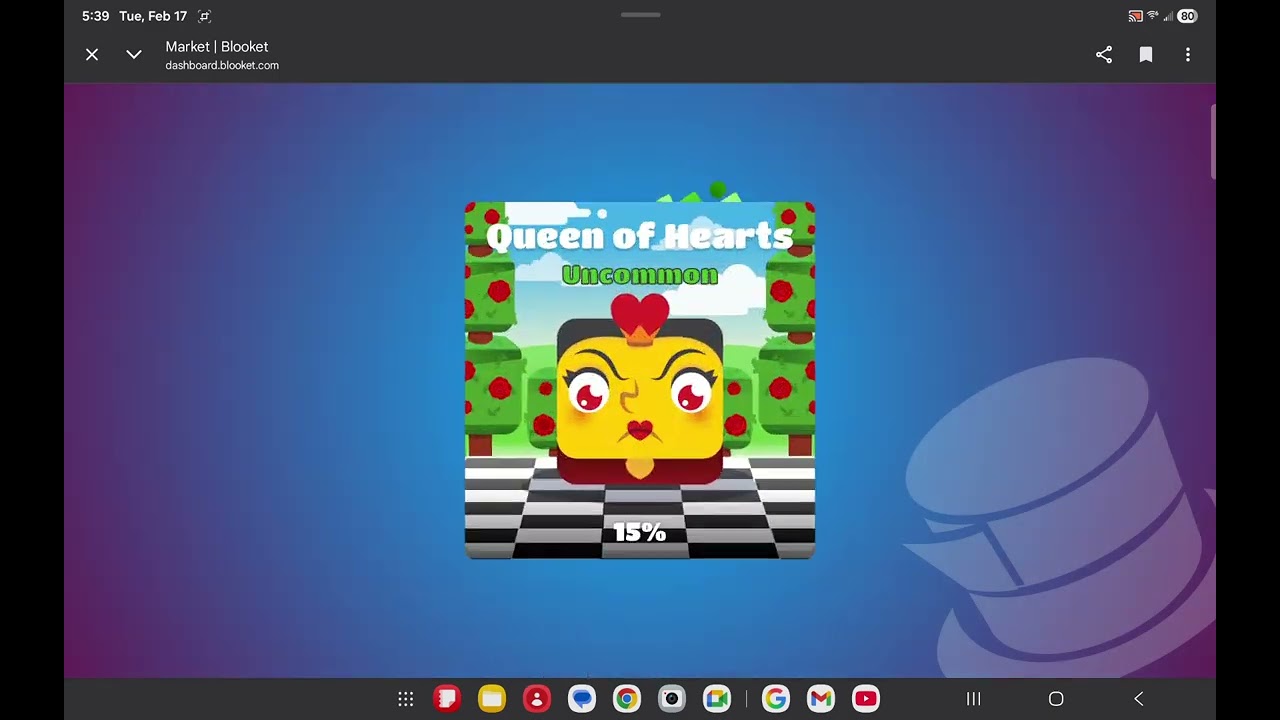Tap the Back navigation arrow
Image resolution: width=1280 pixels, height=720 pixels.
(1138, 699)
